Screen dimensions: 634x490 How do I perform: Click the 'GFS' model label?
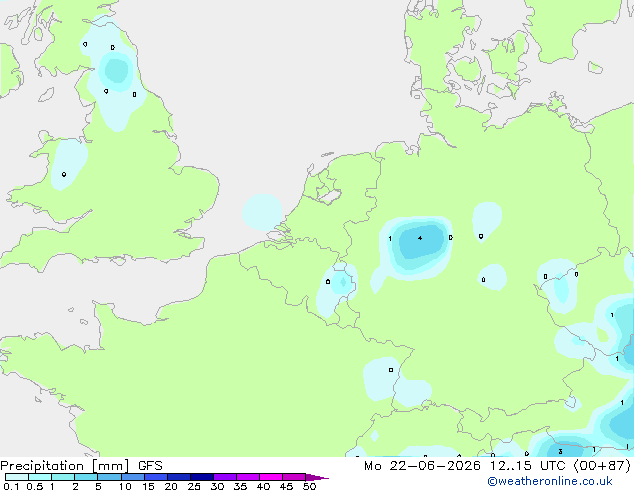[150, 466]
